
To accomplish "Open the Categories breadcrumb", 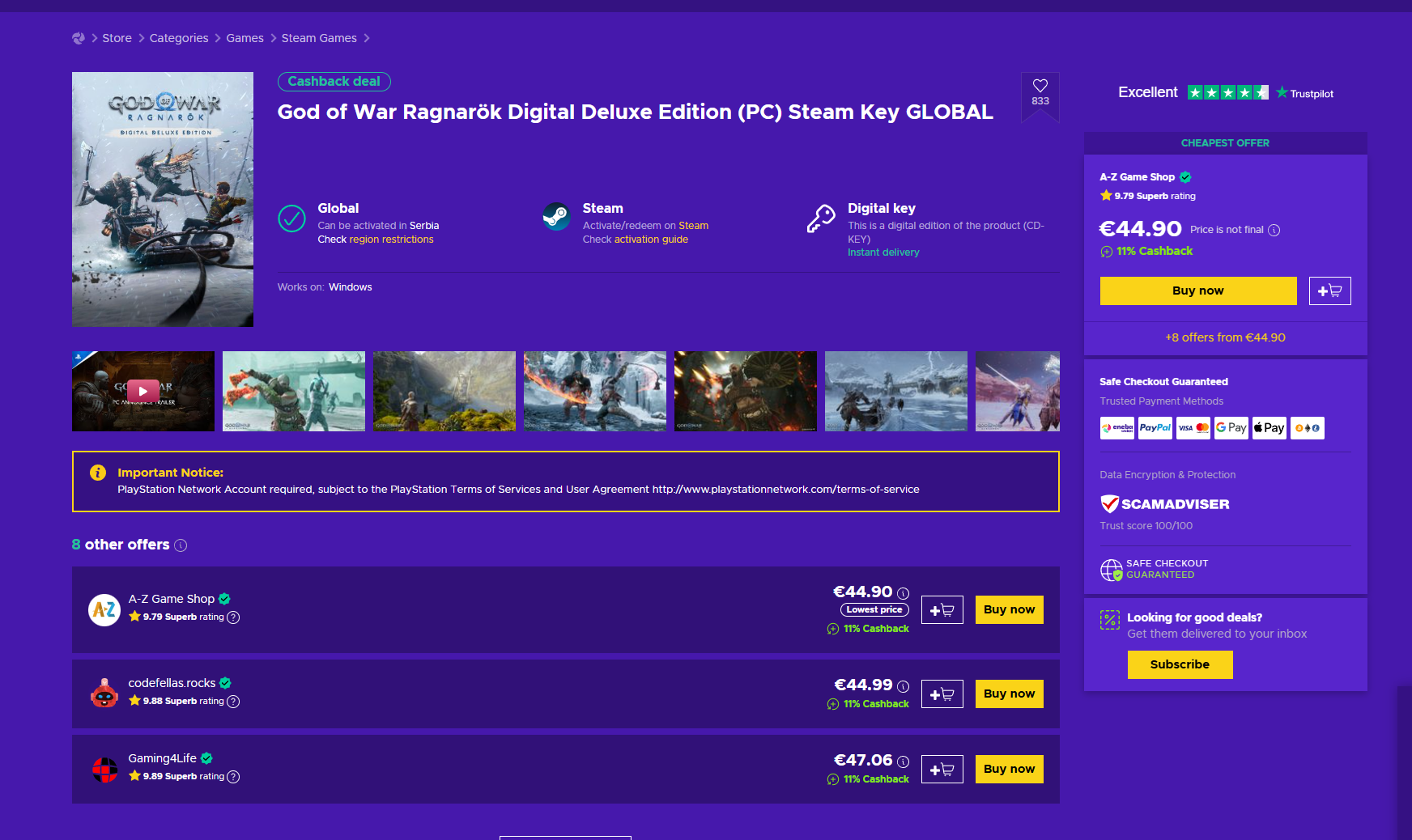I will point(179,38).
